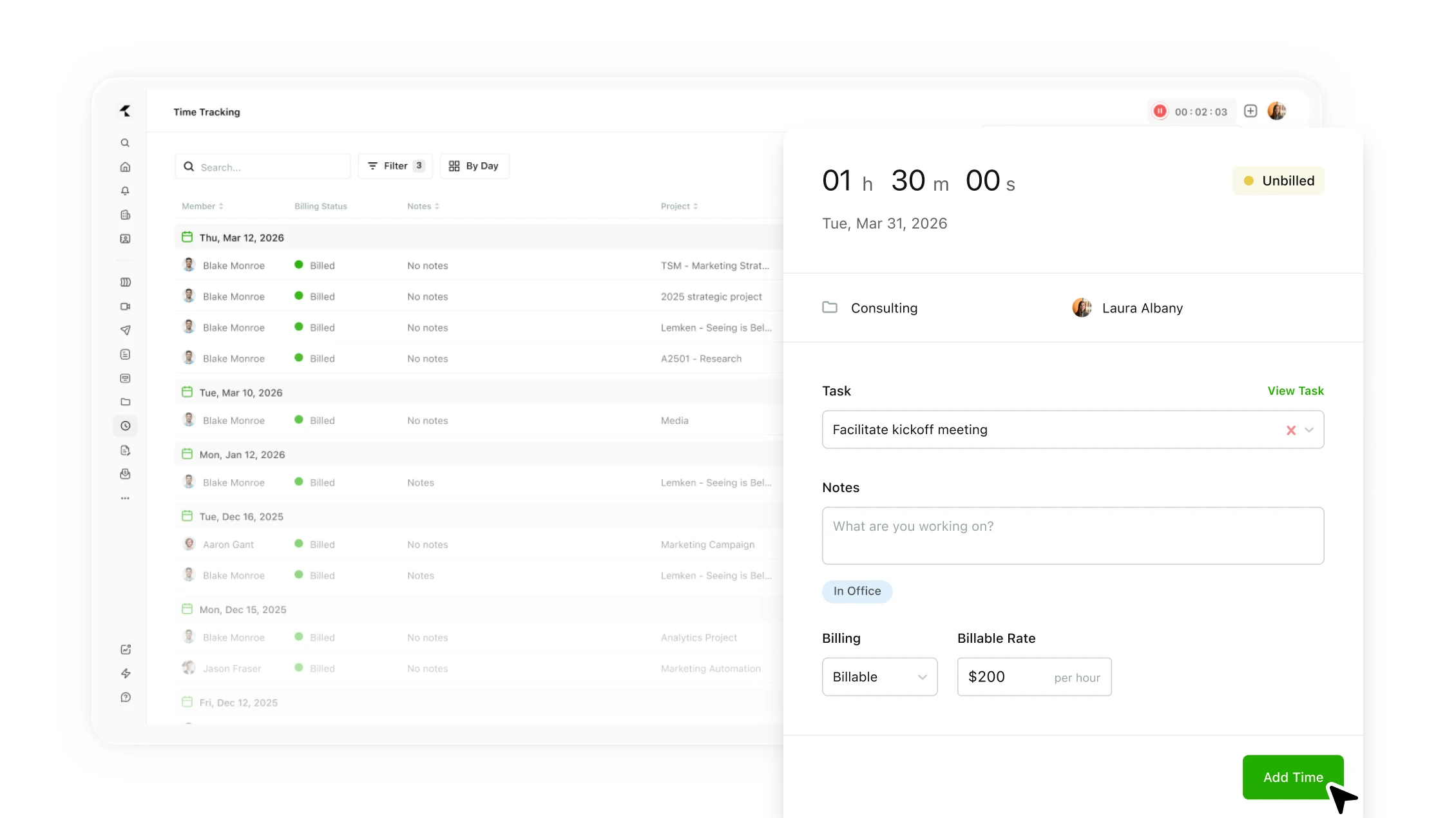The height and width of the screenshot is (818, 1456).
Task: Sort entries using the Member column arrows
Action: [220, 206]
